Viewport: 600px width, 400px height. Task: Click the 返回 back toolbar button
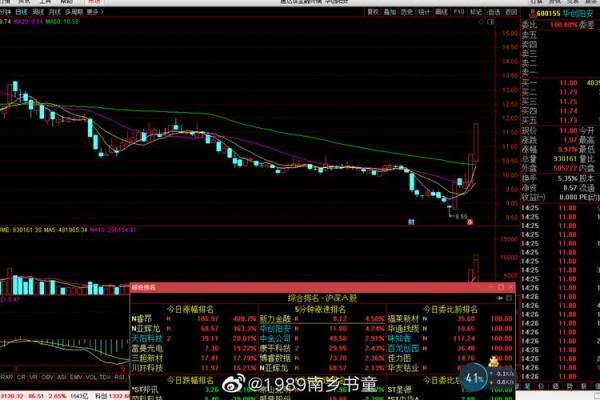[x=511, y=12]
